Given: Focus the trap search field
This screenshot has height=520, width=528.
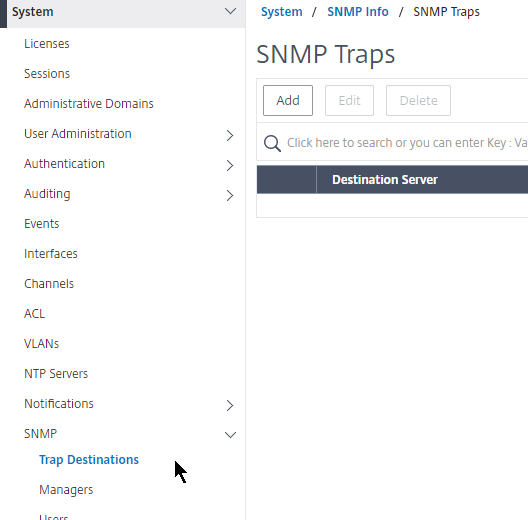Looking at the screenshot, I should [407, 143].
